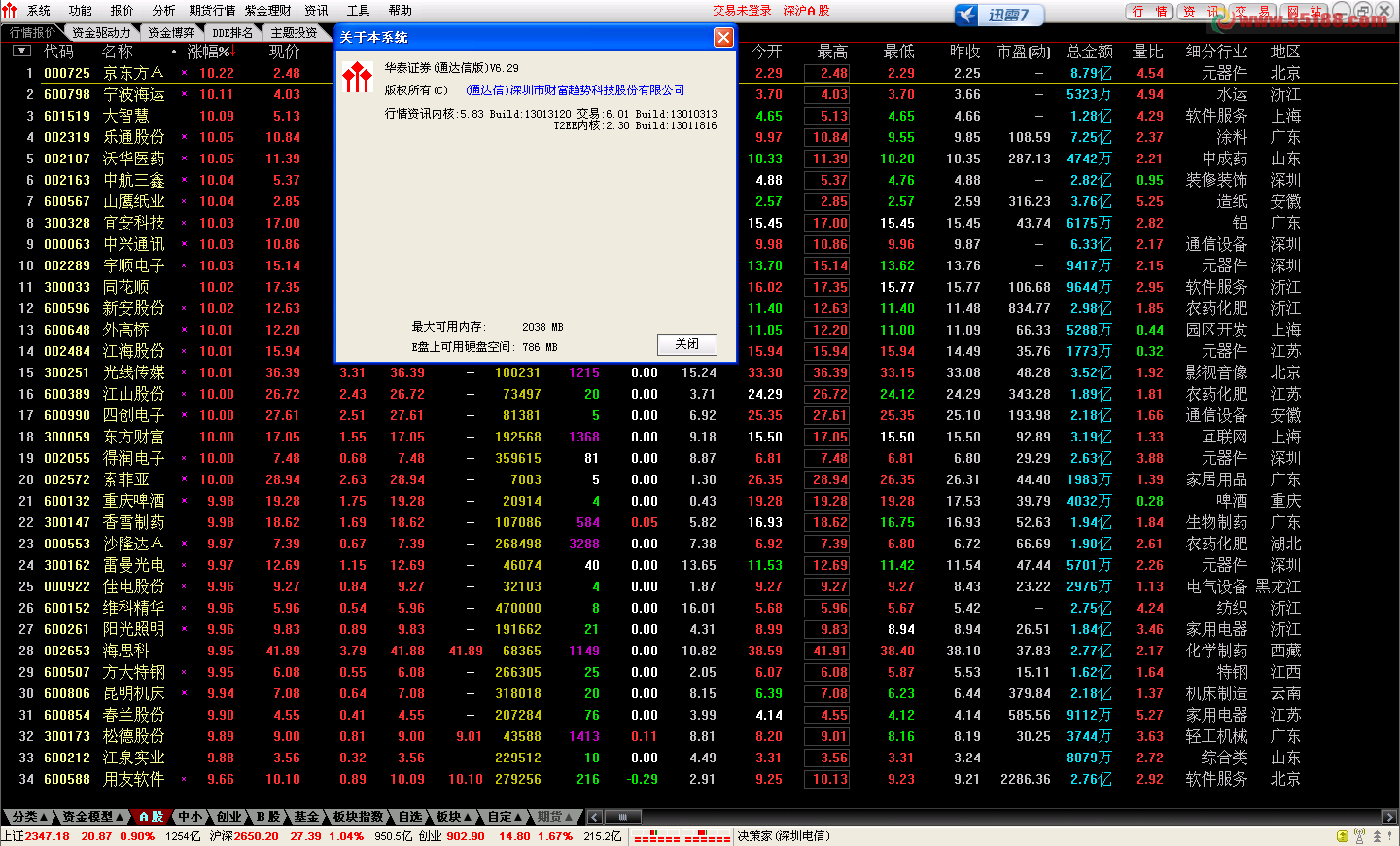The width and height of the screenshot is (1400, 846).
Task: Switch to the 资金博弈 tab
Action: pos(171,32)
